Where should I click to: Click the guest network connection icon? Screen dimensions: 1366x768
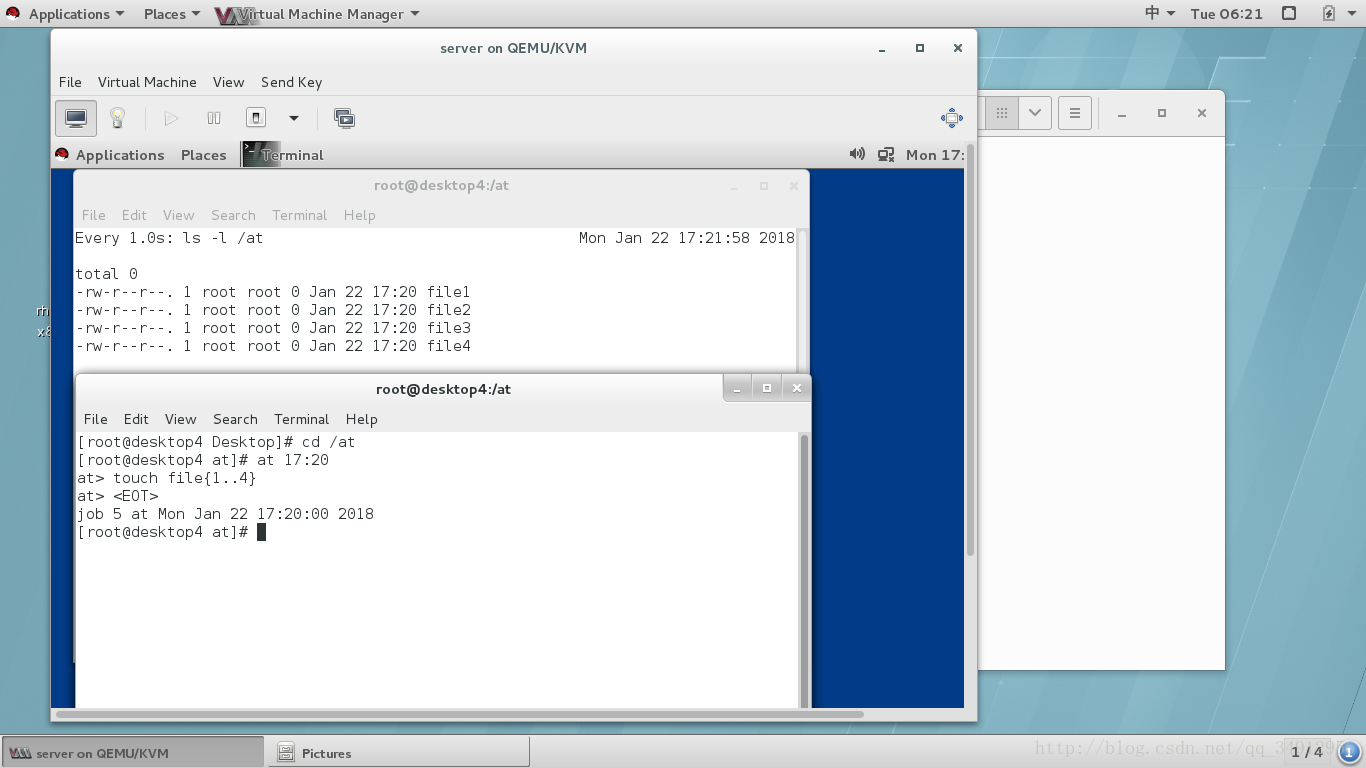pos(886,154)
